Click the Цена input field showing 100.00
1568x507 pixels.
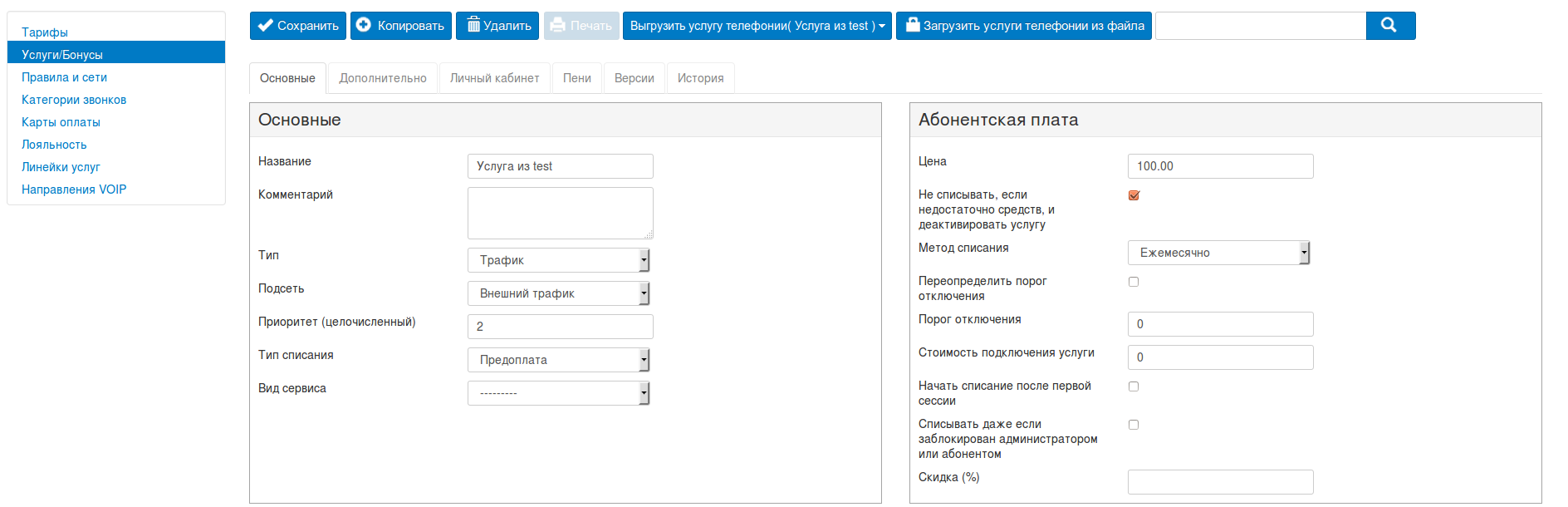tap(1220, 166)
